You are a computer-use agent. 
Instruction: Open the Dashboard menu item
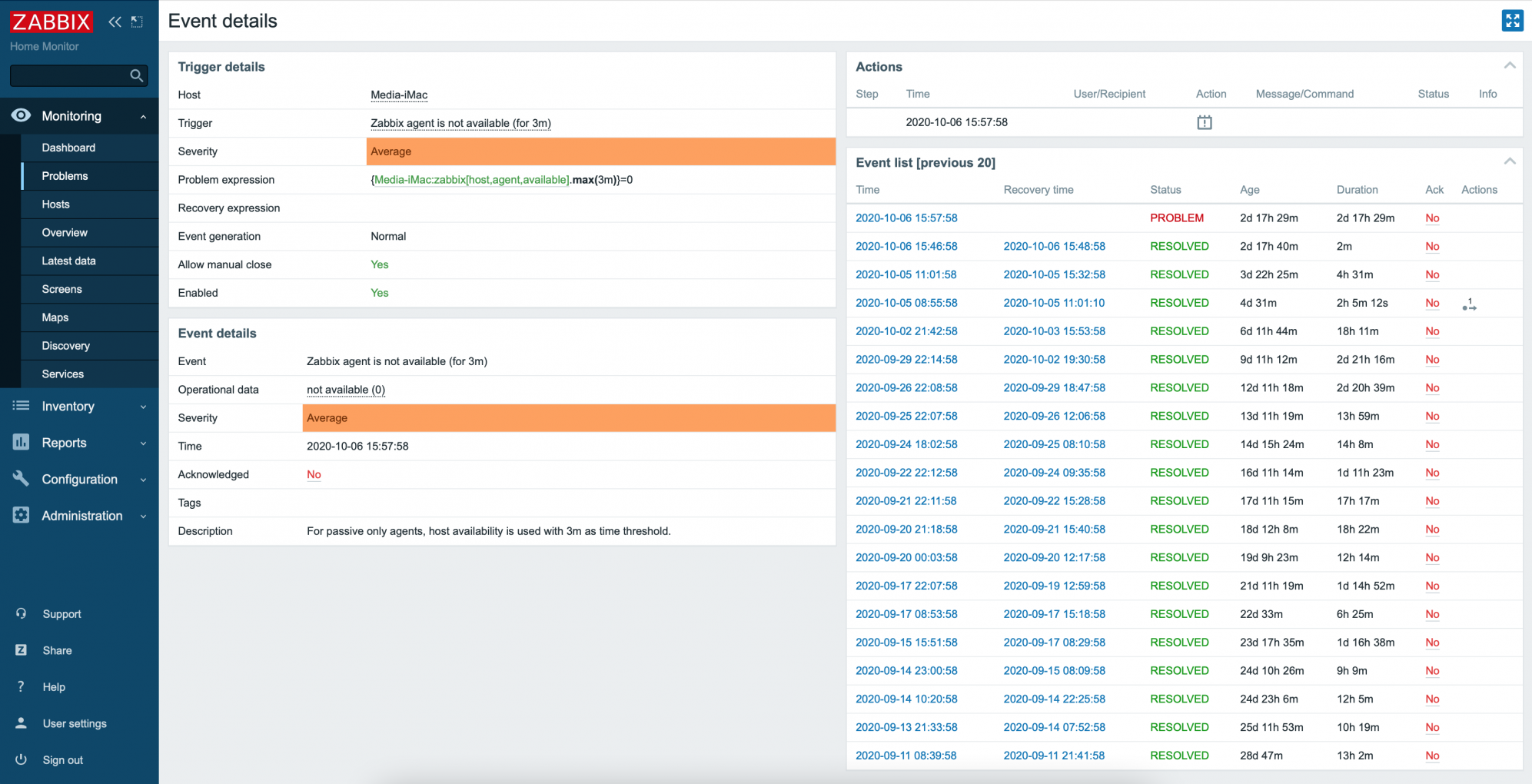coord(68,148)
